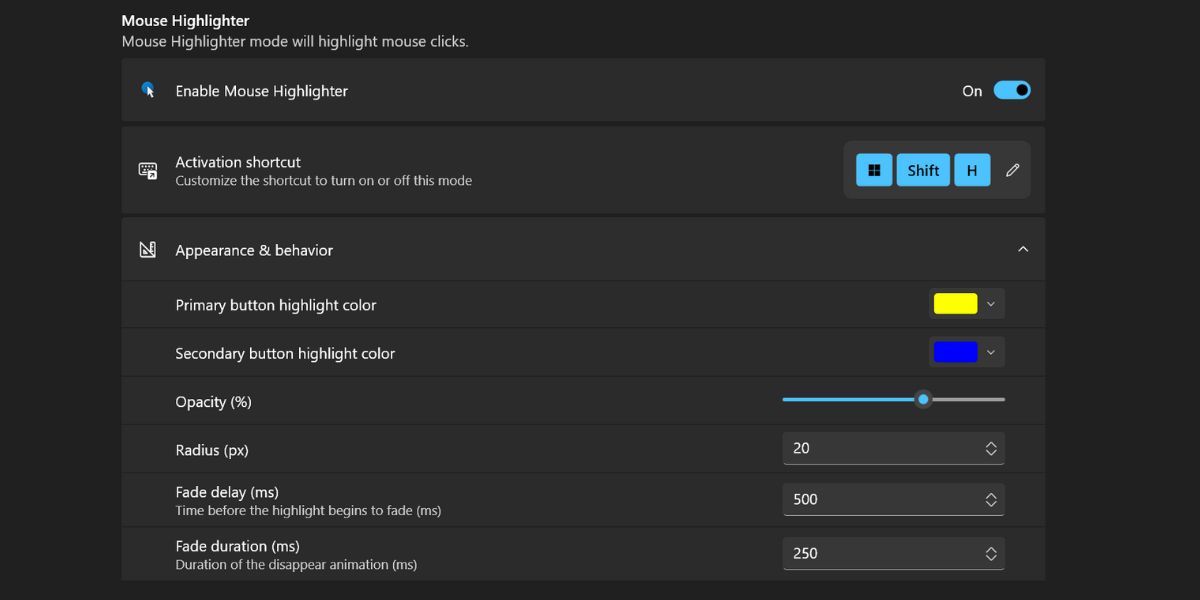Click the Appearance & behavior section icon

pyautogui.click(x=148, y=250)
